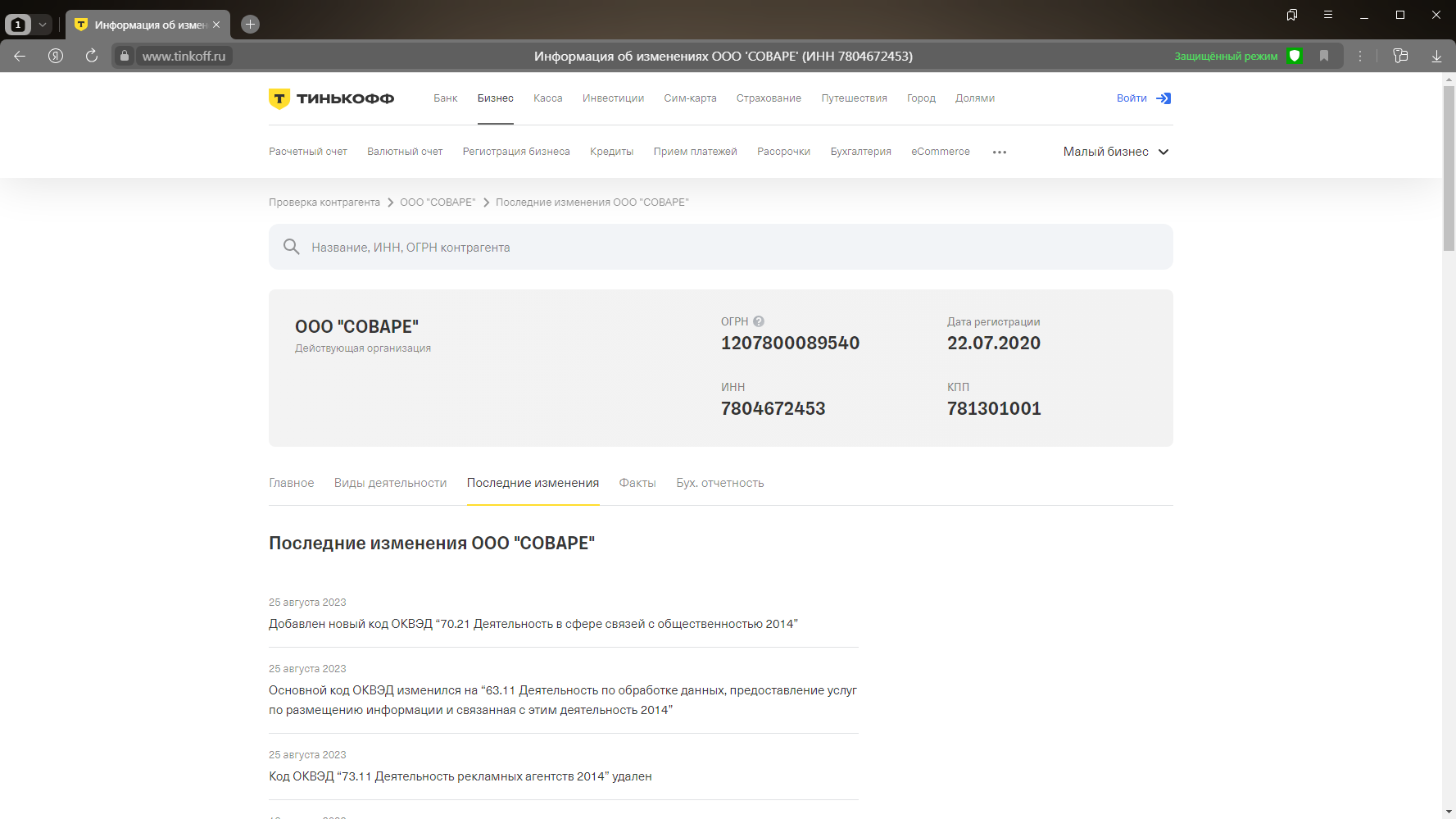Screen dimensions: 1456x819
Task: Switch to Бух. отчетность tab
Action: point(720,483)
